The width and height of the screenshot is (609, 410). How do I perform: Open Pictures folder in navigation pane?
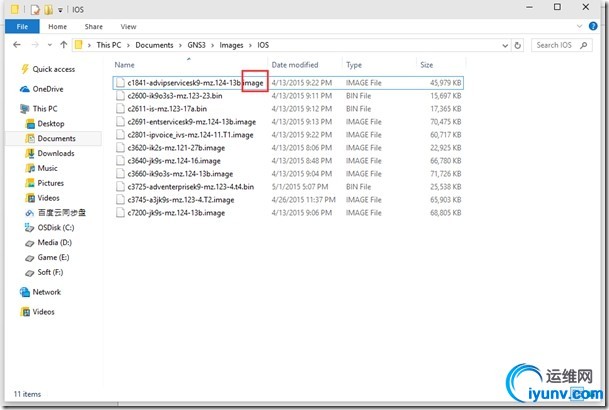(x=50, y=183)
